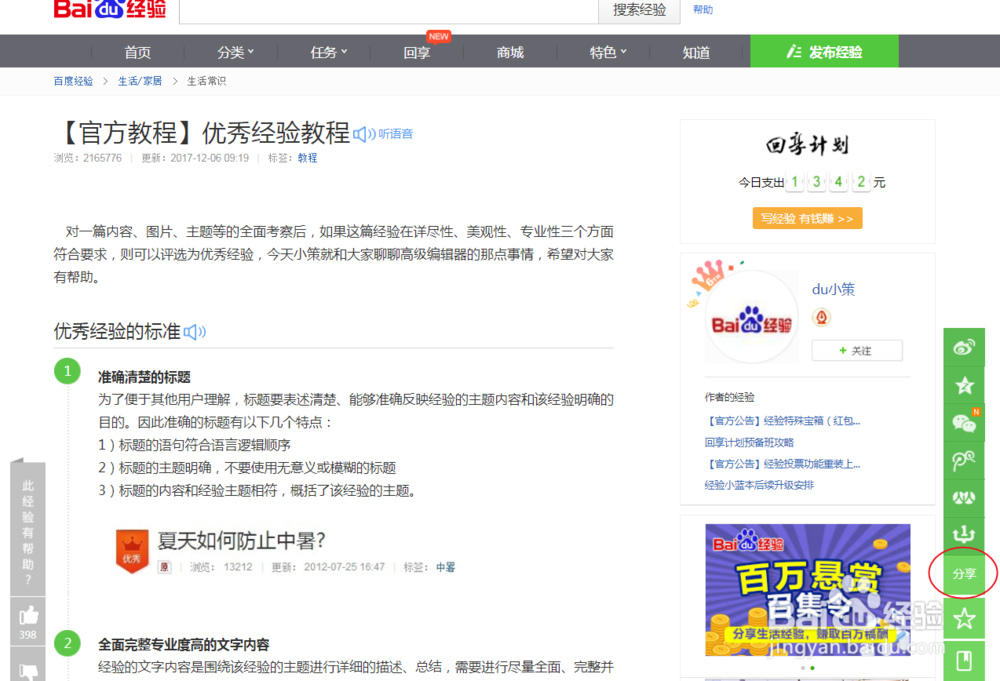Click 写经验 有钱赚 orange button
The width and height of the screenshot is (1000, 681).
tap(807, 218)
